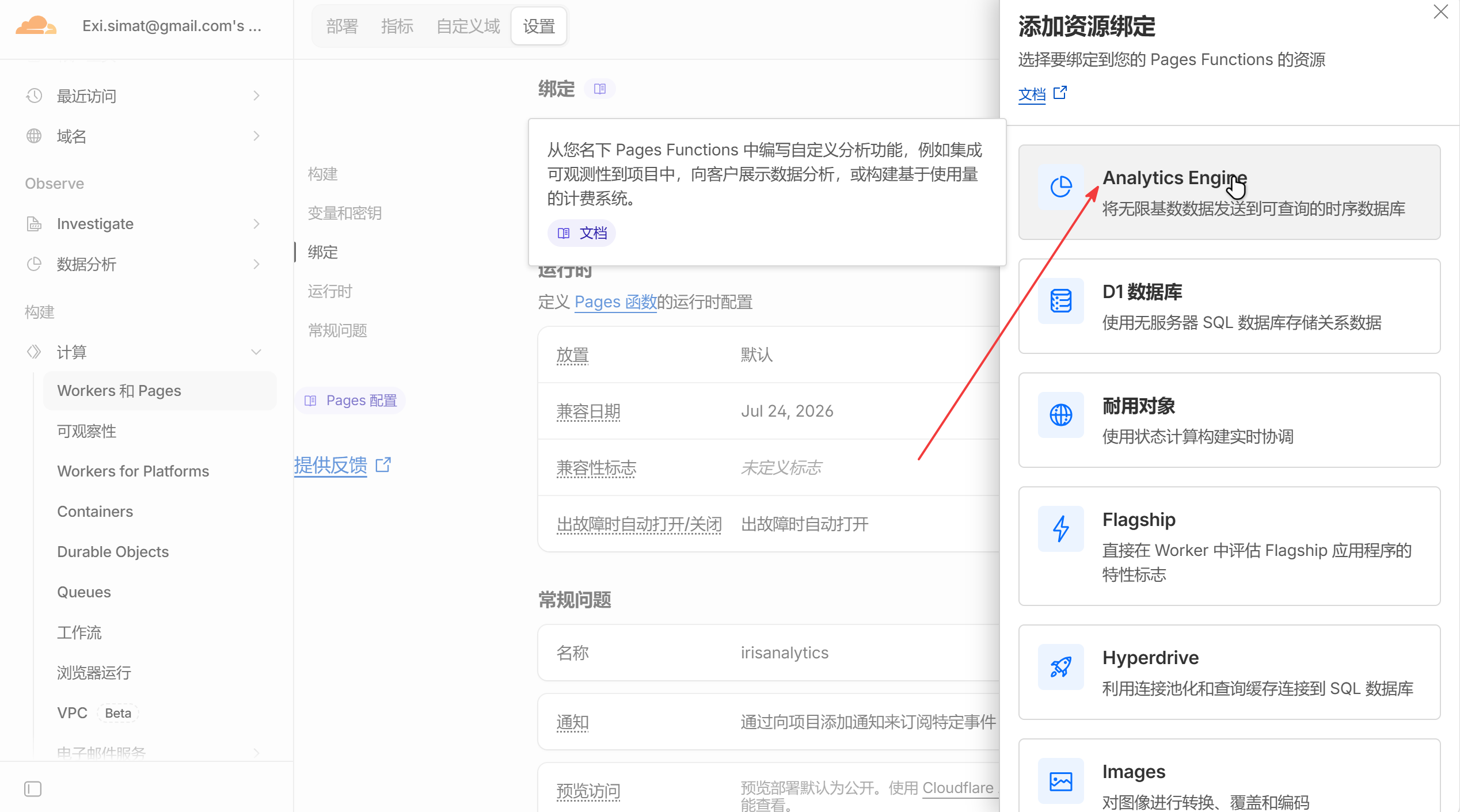Go to 变量和密钥 settings section

344,213
